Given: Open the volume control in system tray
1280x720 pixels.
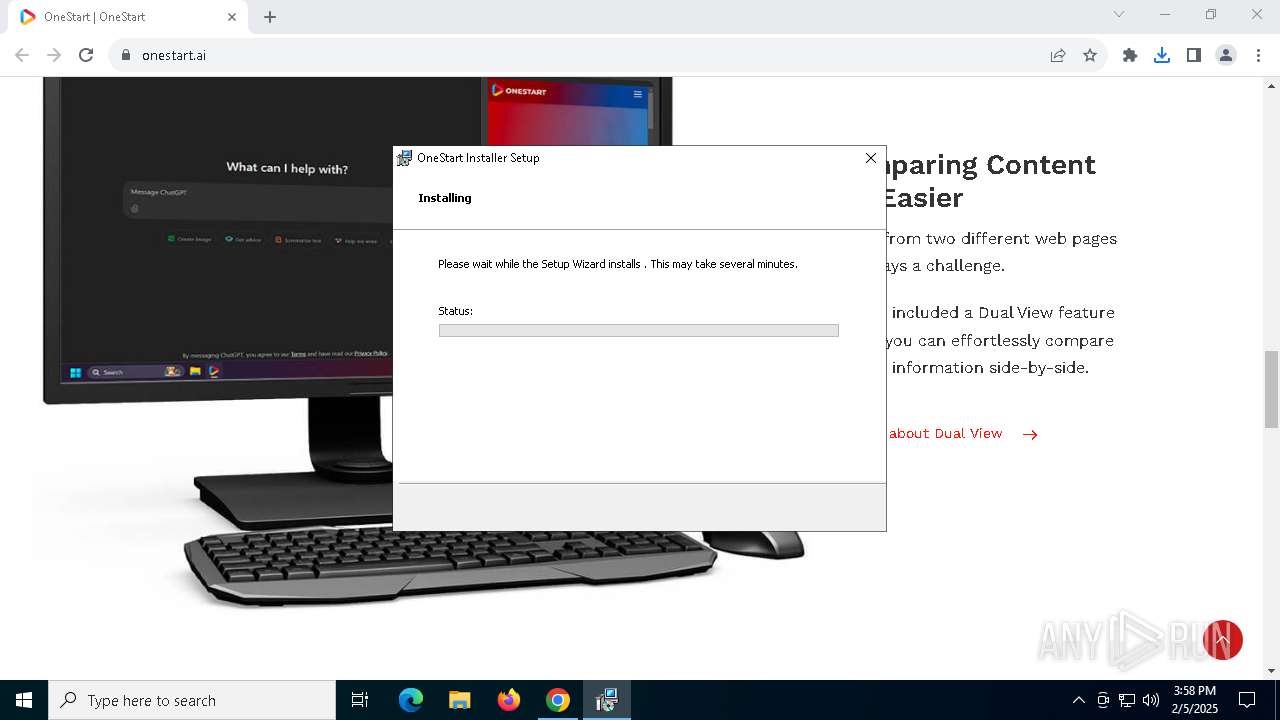Looking at the screenshot, I should (1151, 700).
